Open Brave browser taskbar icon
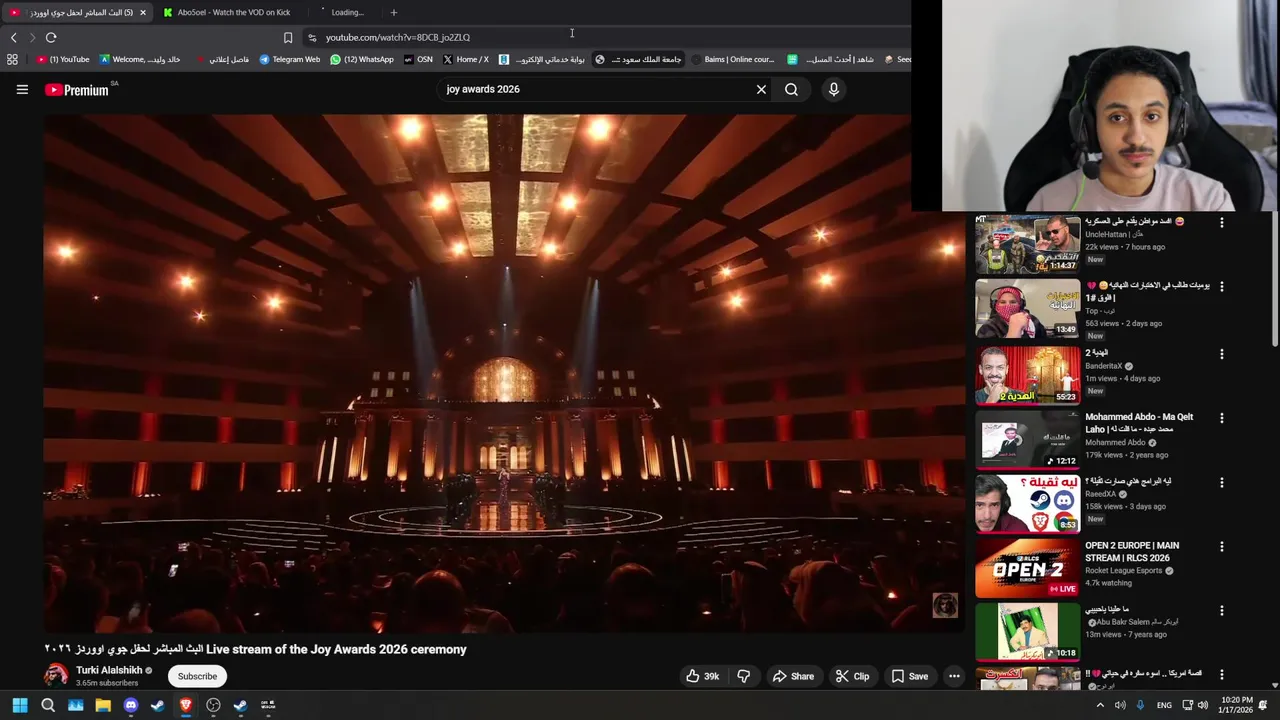The height and width of the screenshot is (720, 1280). click(185, 705)
